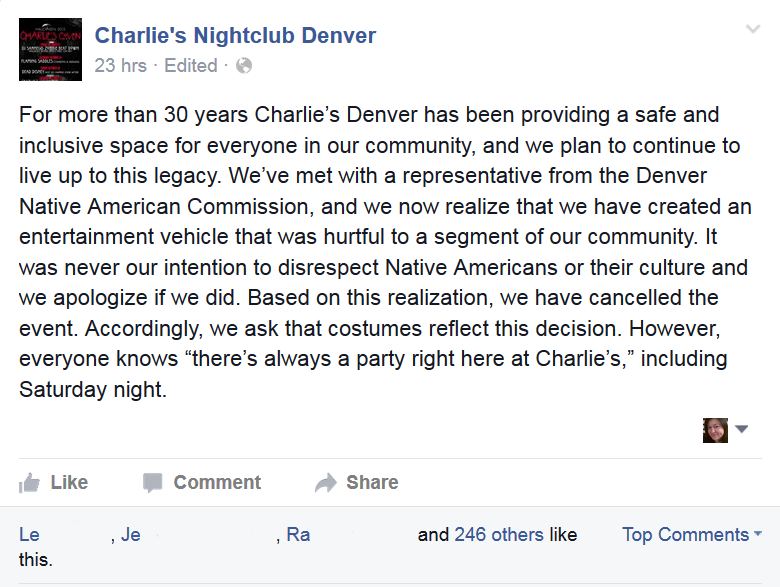This screenshot has width=780, height=587.
Task: Open post options chevron at top right
Action: click(x=753, y=30)
